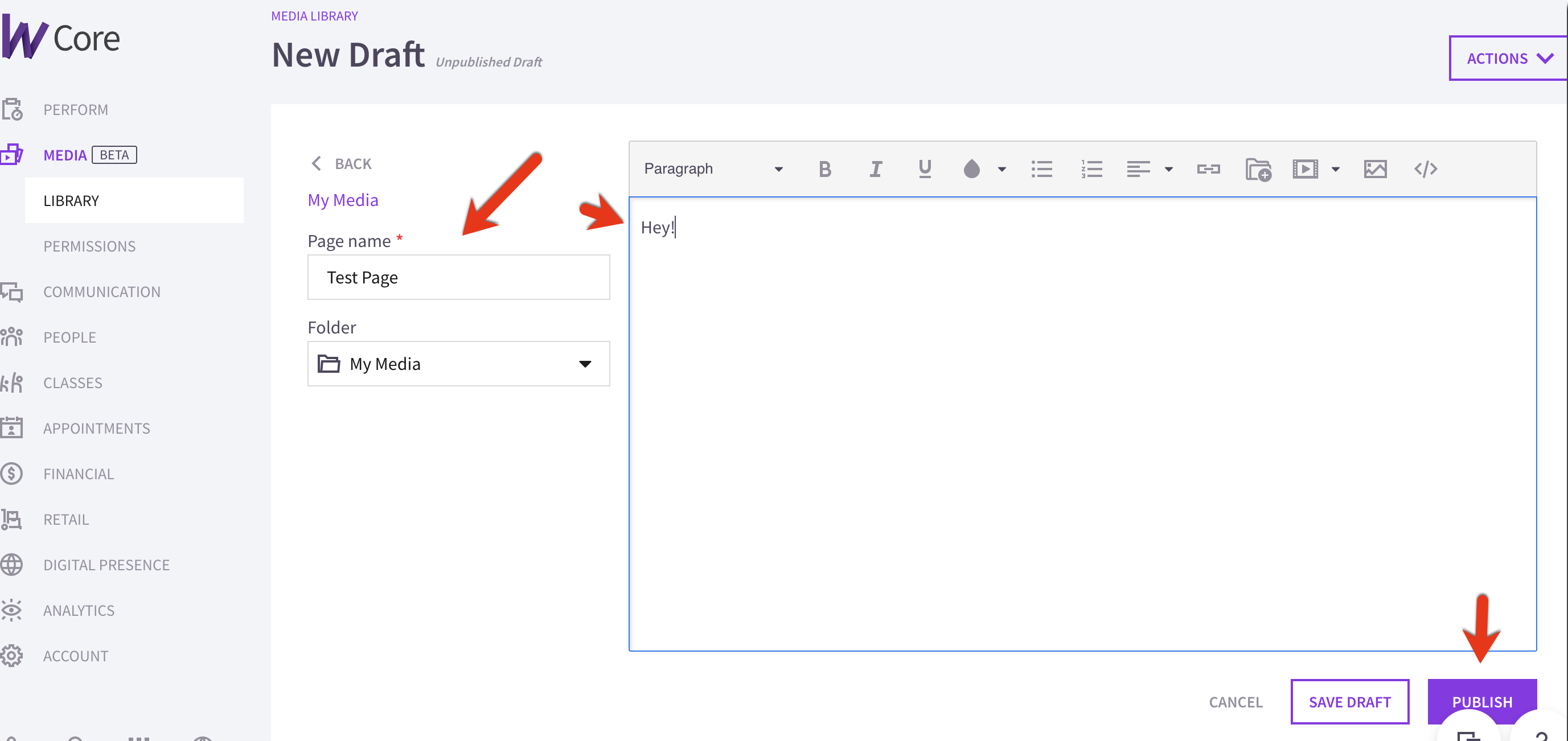The width and height of the screenshot is (1568, 741).
Task: Open the source code view
Action: pyautogui.click(x=1426, y=168)
